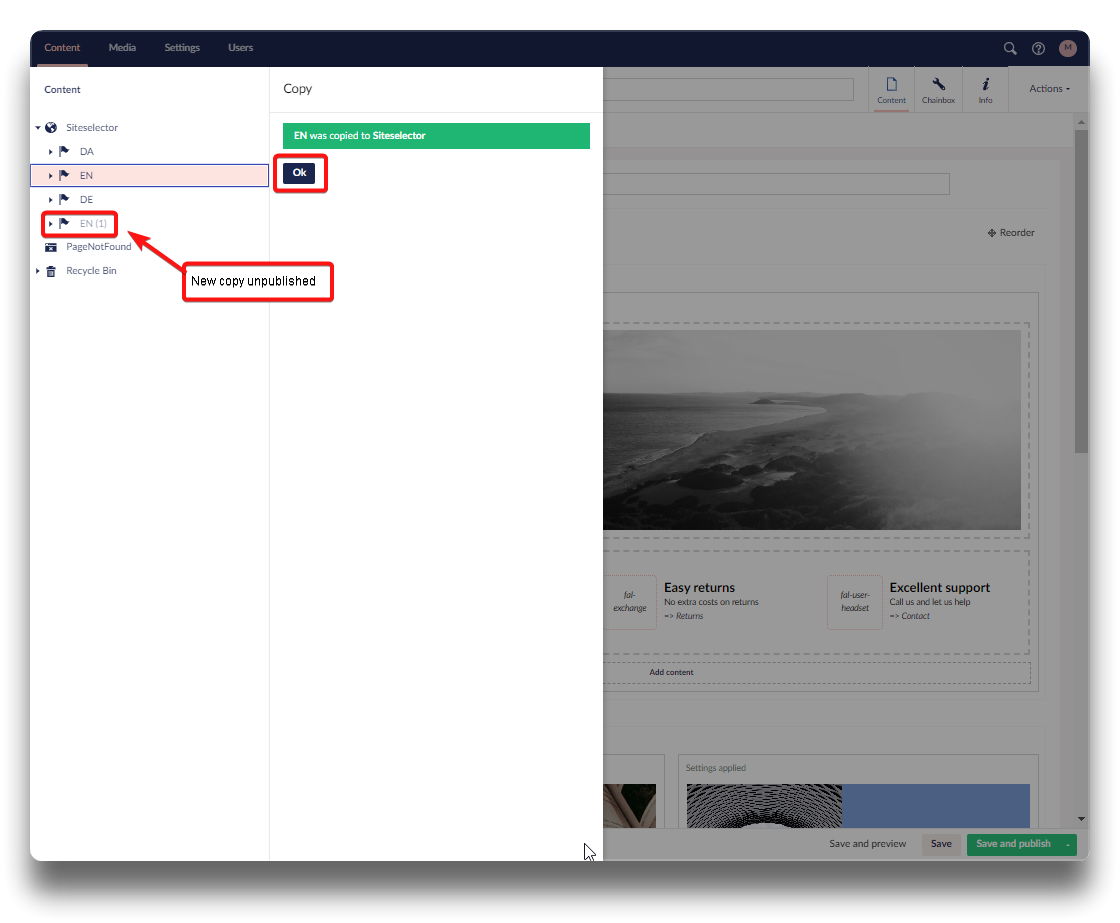This screenshot has width=1120, height=923.
Task: Click the Reorder label
Action: (1017, 233)
